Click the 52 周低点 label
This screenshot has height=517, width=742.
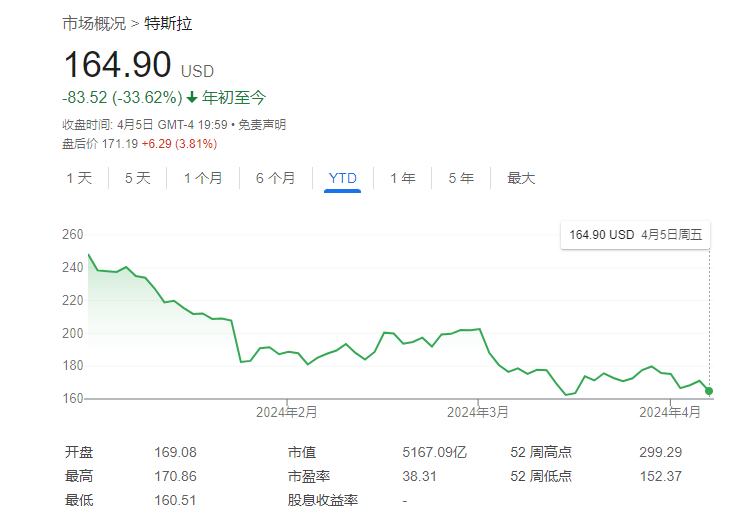(x=541, y=476)
